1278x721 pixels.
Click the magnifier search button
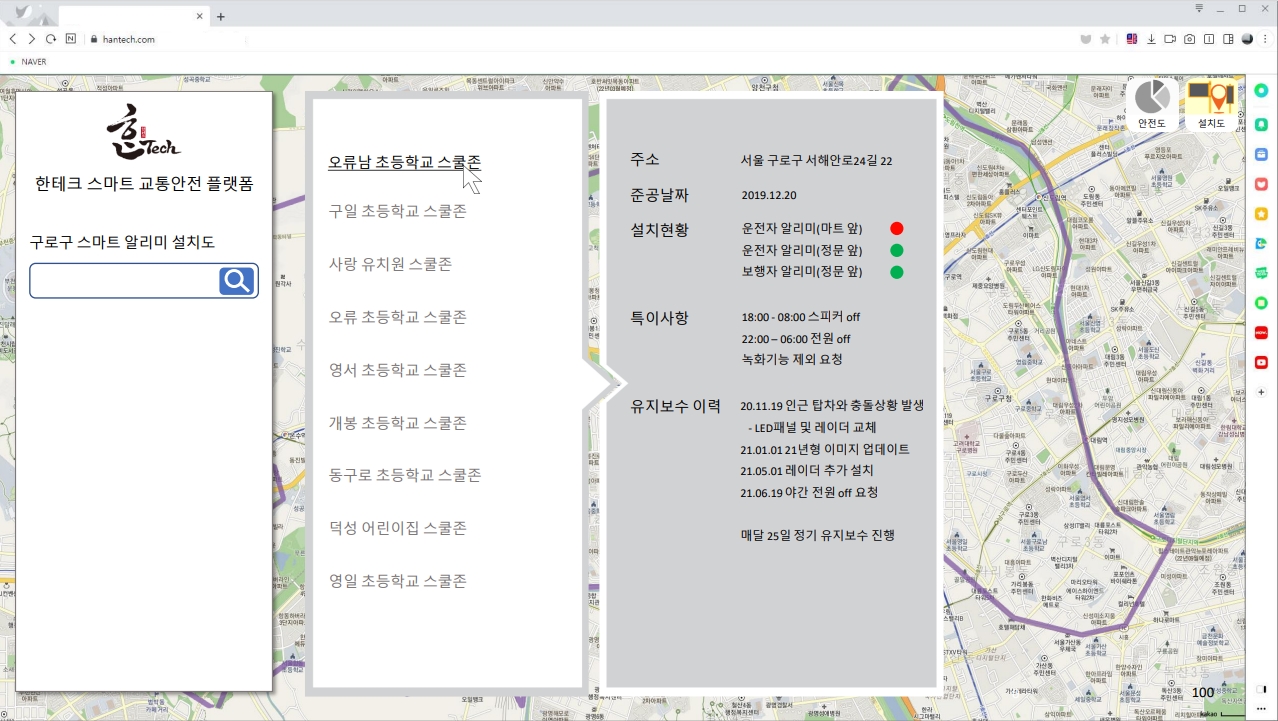[x=237, y=281]
